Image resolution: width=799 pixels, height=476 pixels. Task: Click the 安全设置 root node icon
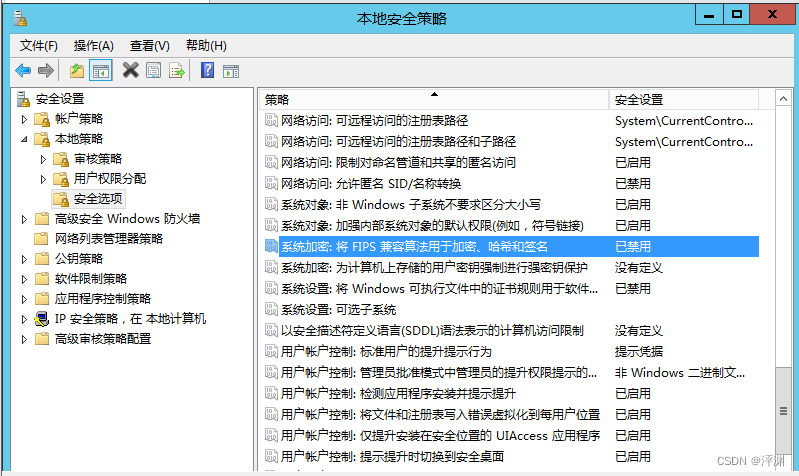pos(23,99)
